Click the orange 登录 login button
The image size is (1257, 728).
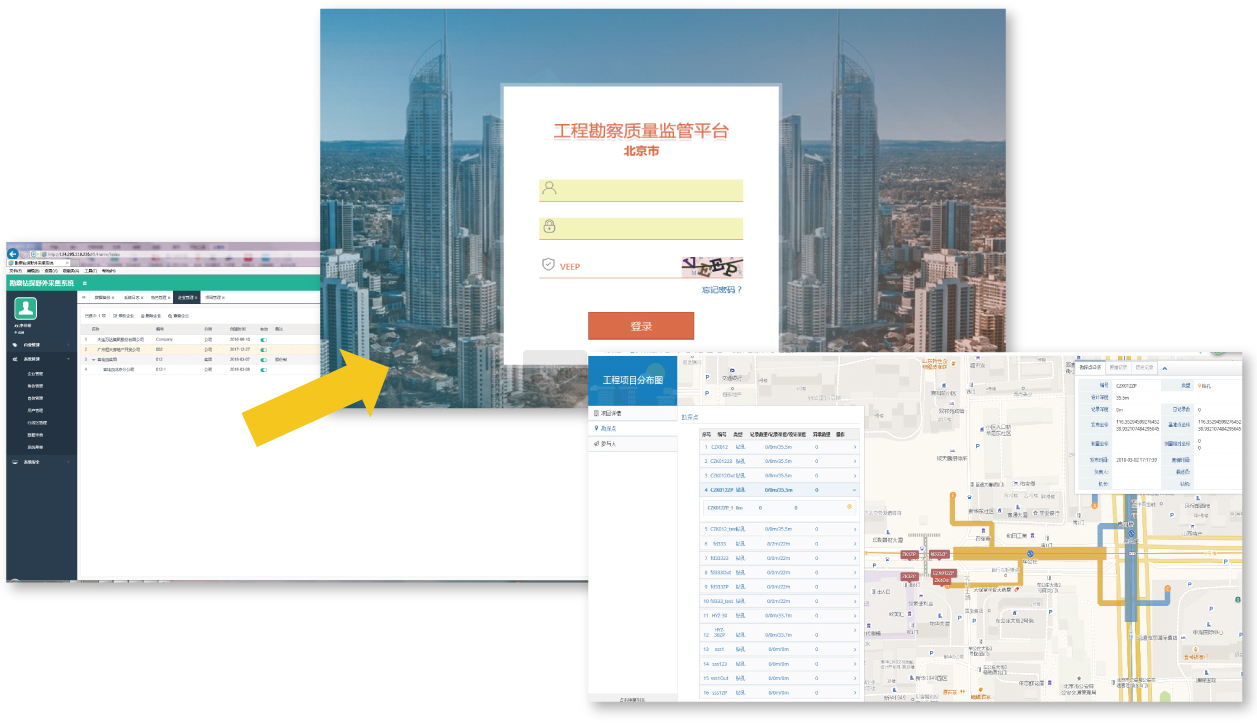(x=640, y=326)
